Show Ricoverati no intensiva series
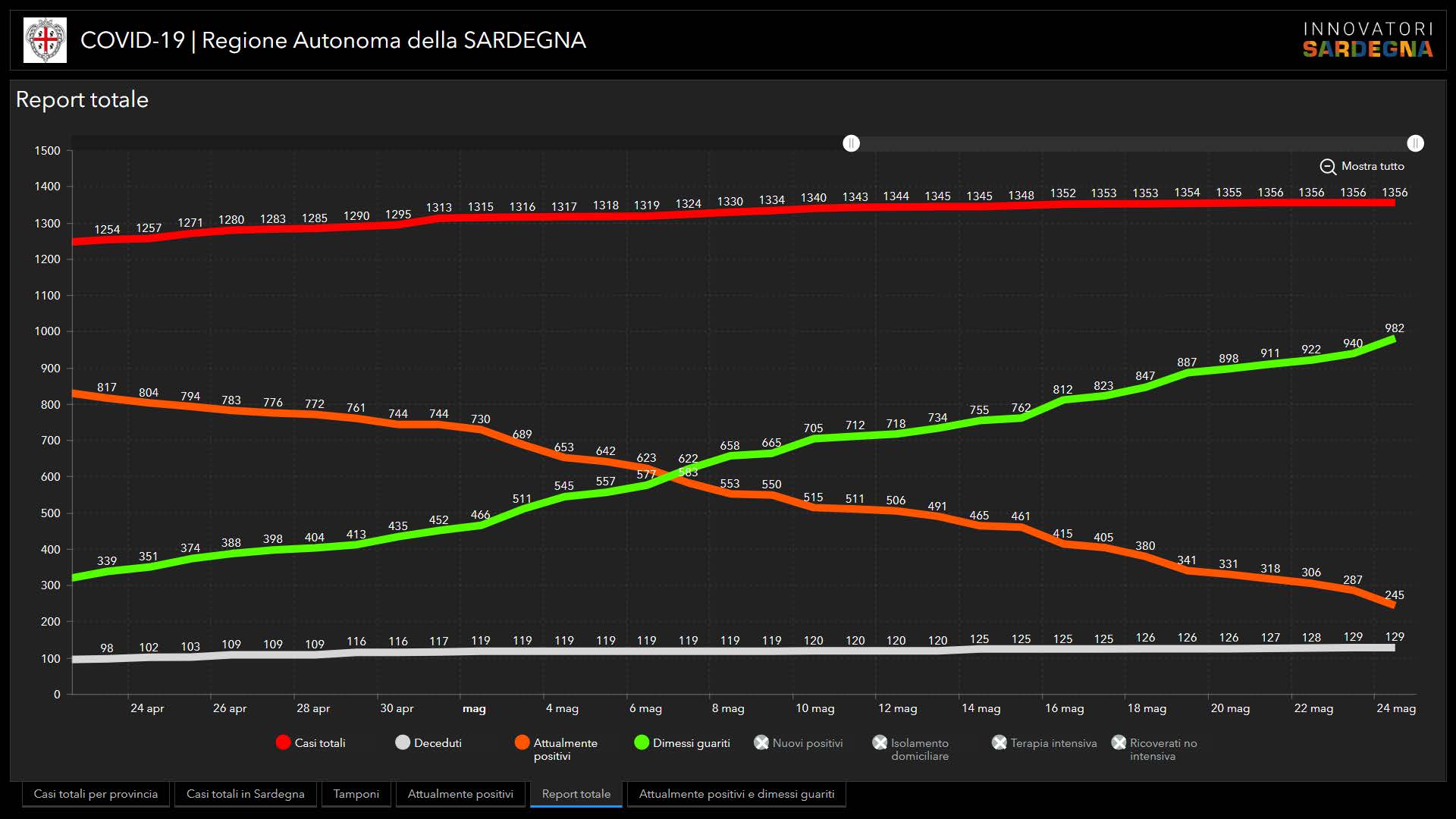Screen dimensions: 1456x819 click(1119, 743)
